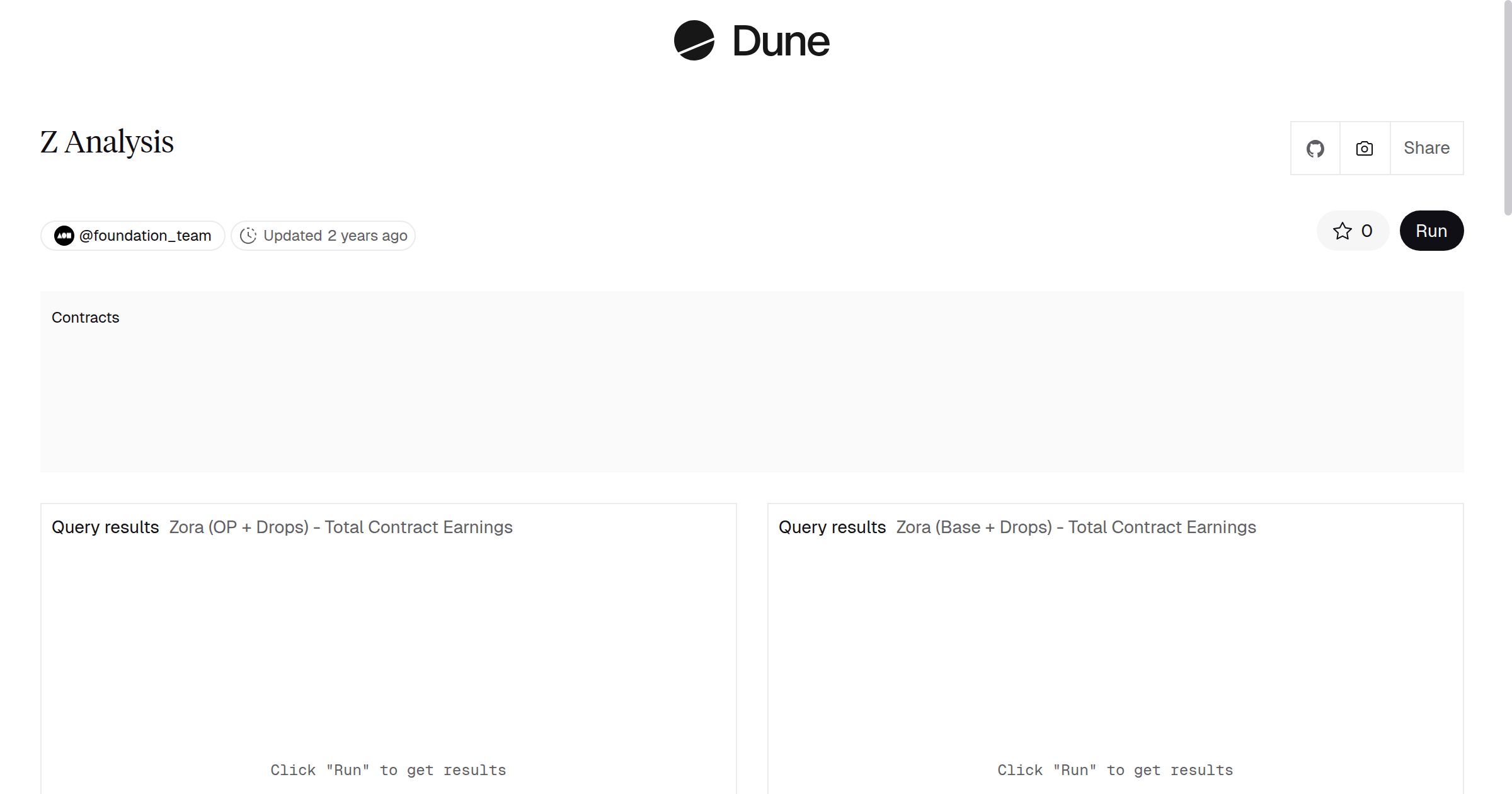Open the @foundation_team profile link
Viewport: 1512px width, 794px height.
tap(145, 236)
